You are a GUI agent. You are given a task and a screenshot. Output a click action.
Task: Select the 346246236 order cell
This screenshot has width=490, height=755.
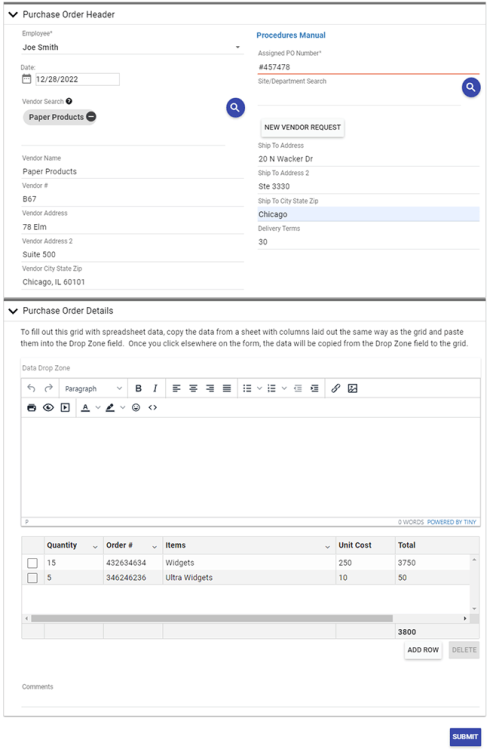[133, 577]
